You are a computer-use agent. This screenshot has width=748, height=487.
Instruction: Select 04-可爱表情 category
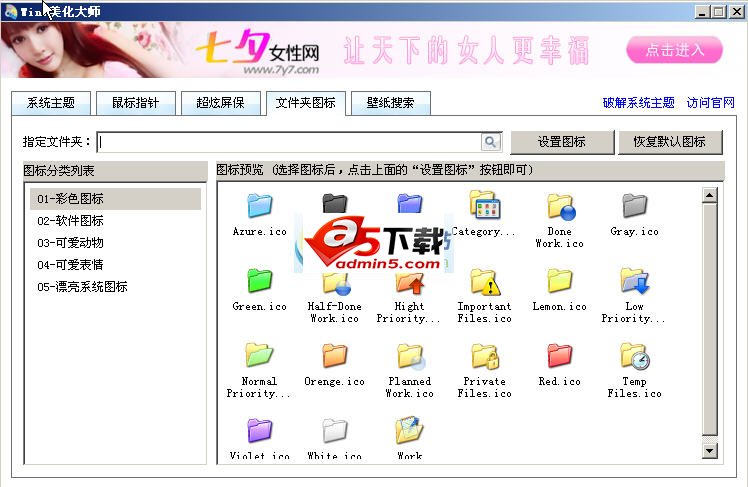pyautogui.click(x=115, y=265)
